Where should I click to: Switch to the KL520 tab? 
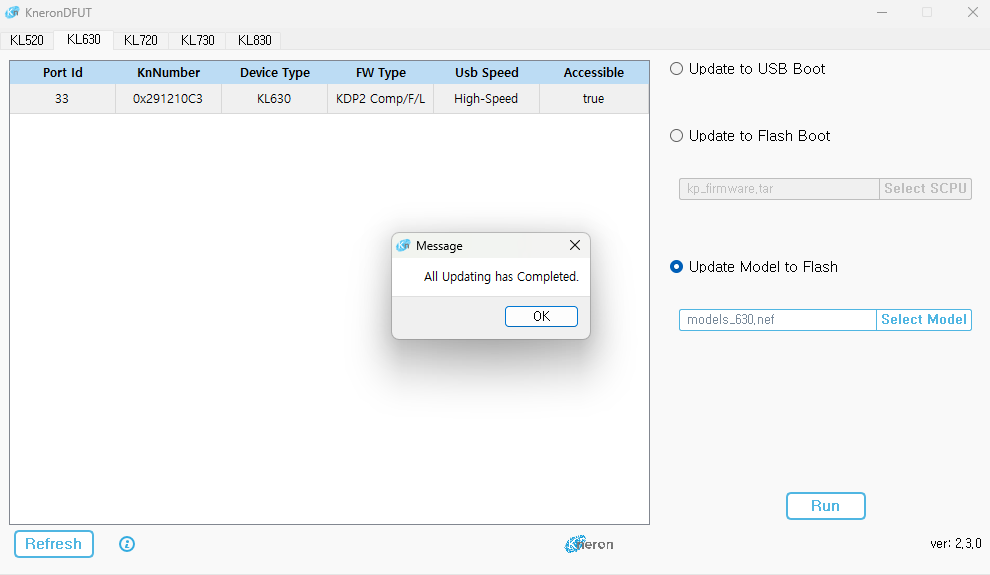pos(27,40)
